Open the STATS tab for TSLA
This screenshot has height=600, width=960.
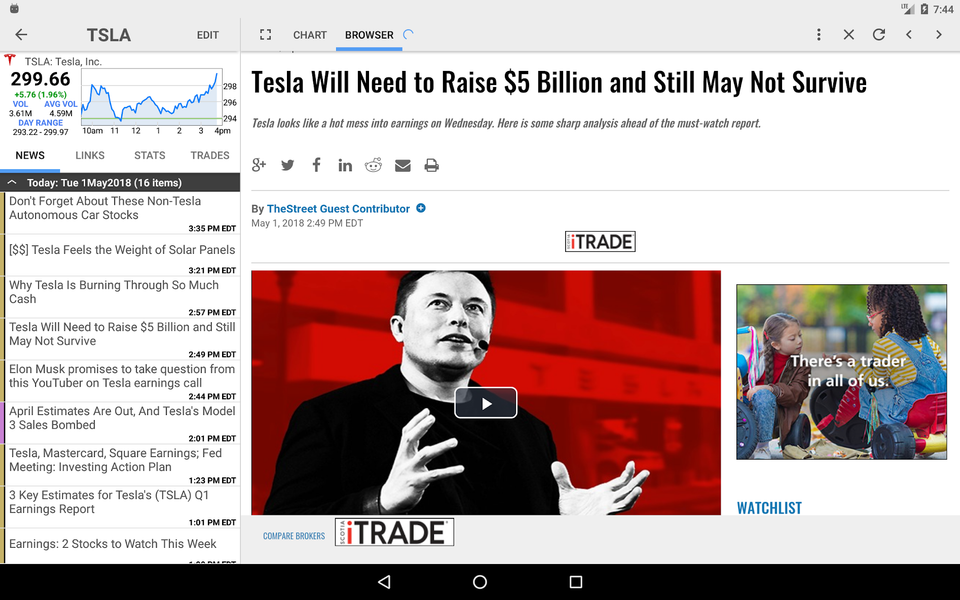pos(148,155)
